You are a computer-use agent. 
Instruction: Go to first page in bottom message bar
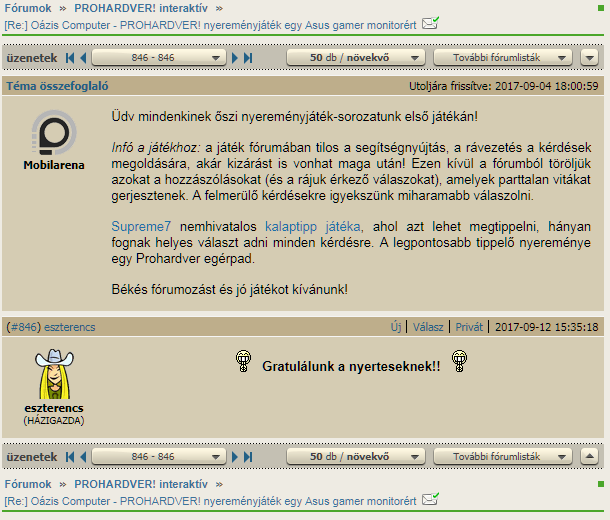pyautogui.click(x=70, y=457)
